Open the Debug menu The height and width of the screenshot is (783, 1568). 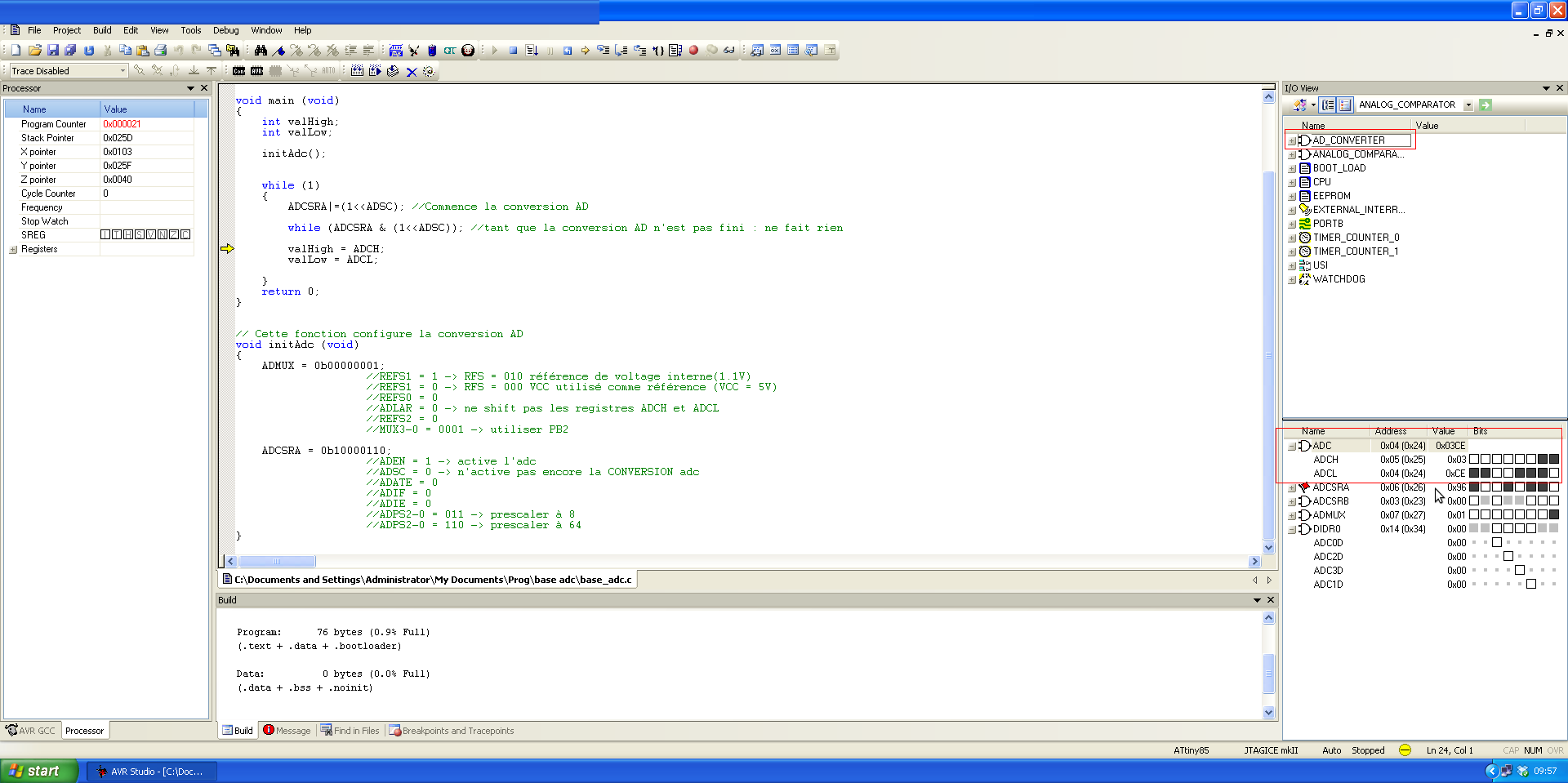coord(225,30)
